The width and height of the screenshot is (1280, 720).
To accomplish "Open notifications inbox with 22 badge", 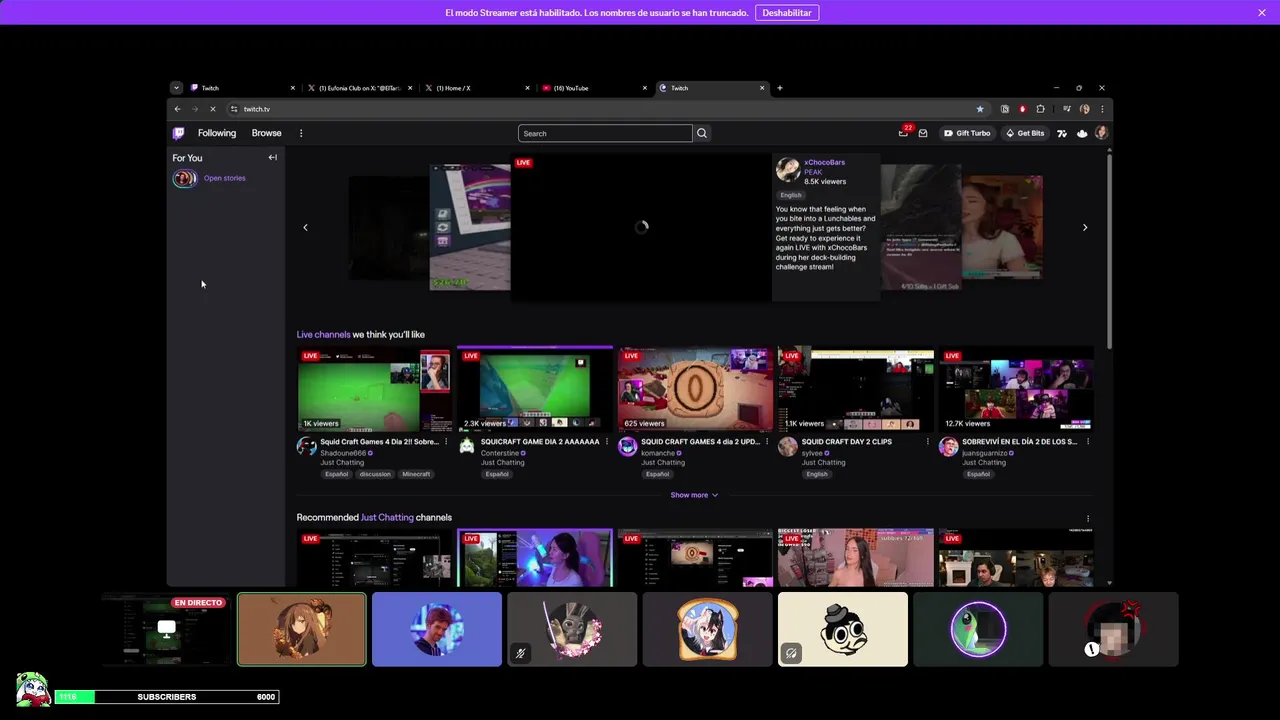I will (904, 133).
